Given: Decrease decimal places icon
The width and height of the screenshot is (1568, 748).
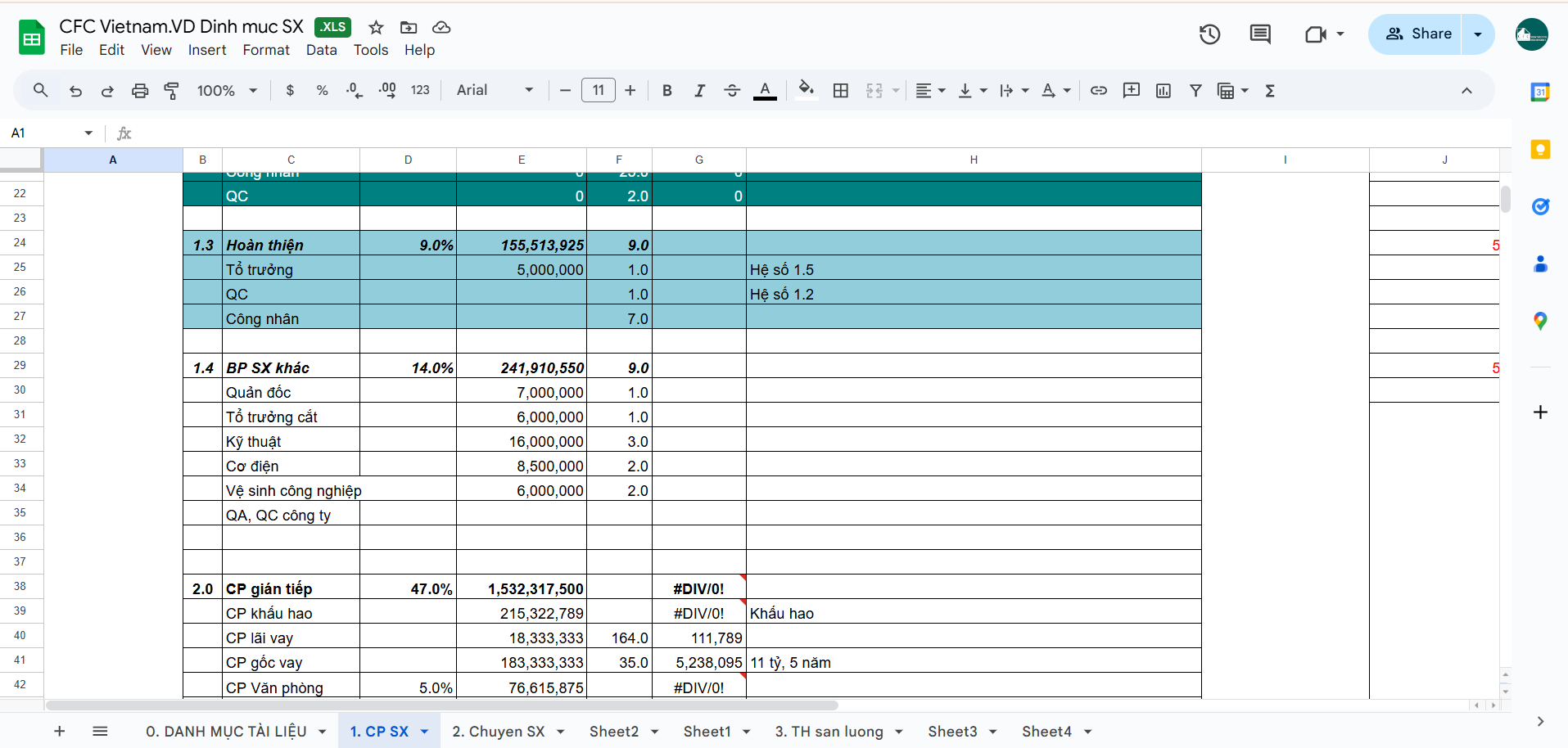Looking at the screenshot, I should point(354,90).
